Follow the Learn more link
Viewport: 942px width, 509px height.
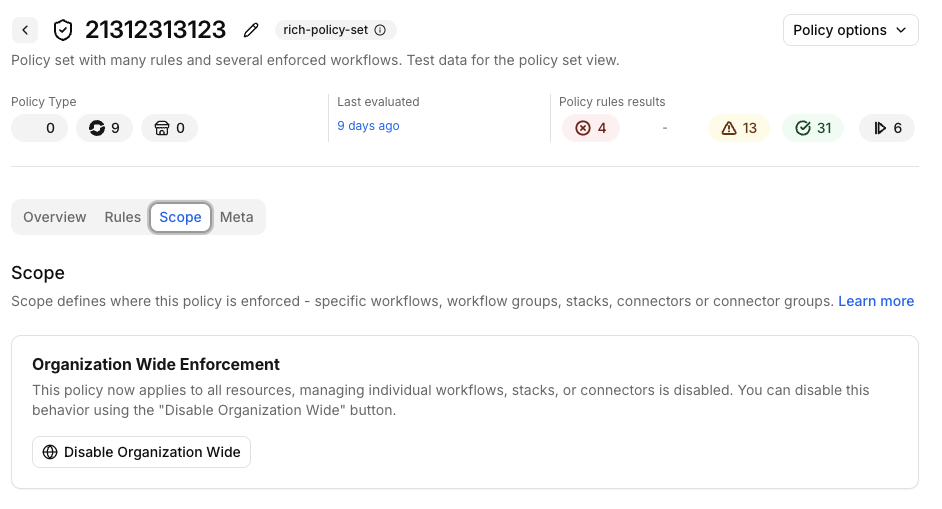[x=876, y=301]
